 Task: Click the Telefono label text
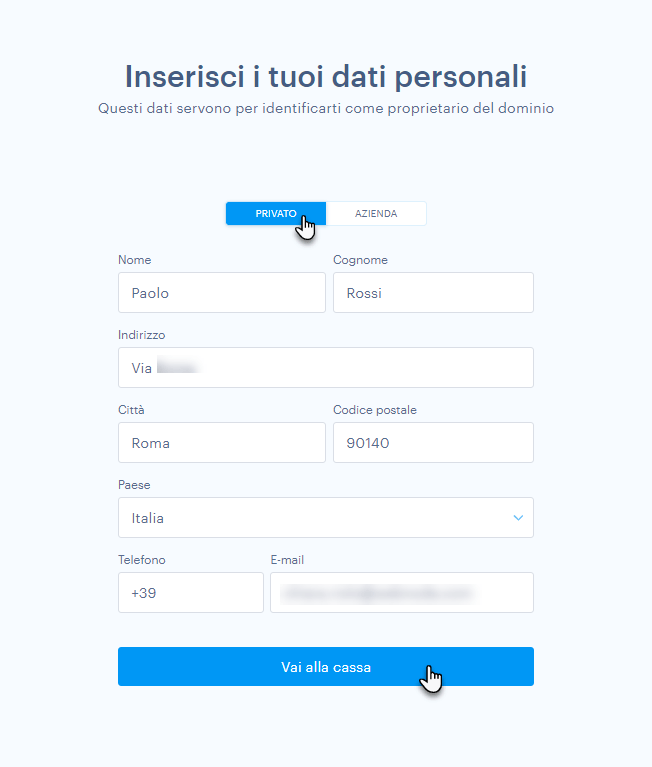(142, 560)
